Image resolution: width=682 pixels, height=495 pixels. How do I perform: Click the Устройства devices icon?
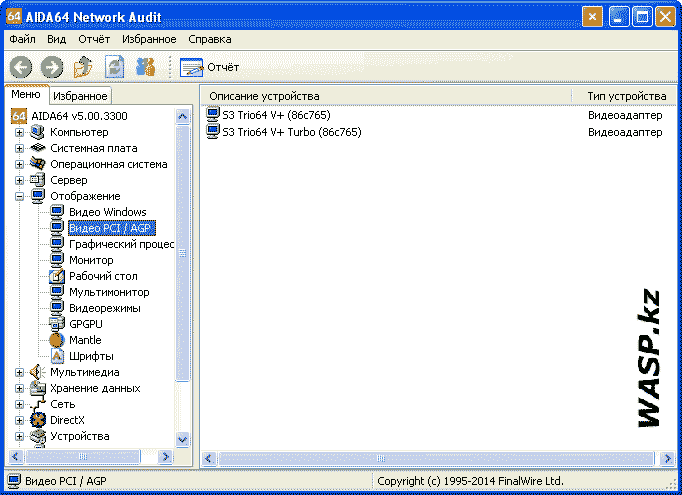pos(37,436)
